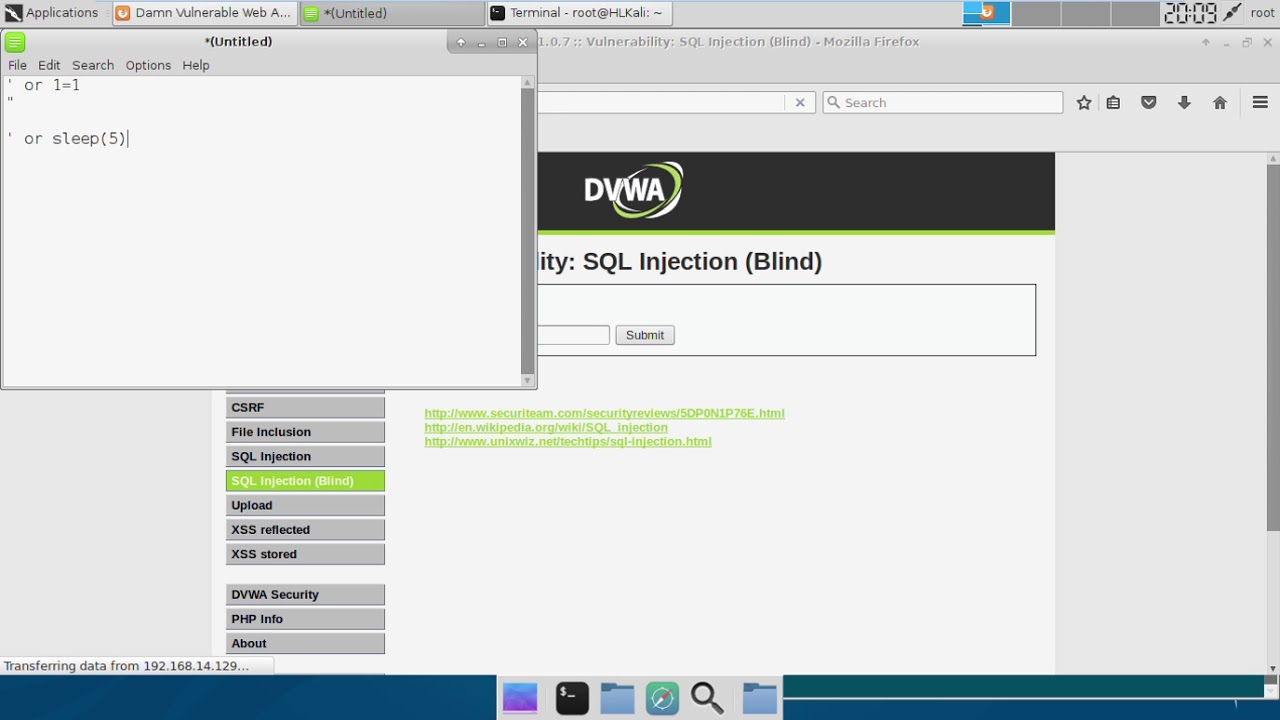Open Upload in the DVWA sidebar
1280x720 pixels.
[305, 505]
